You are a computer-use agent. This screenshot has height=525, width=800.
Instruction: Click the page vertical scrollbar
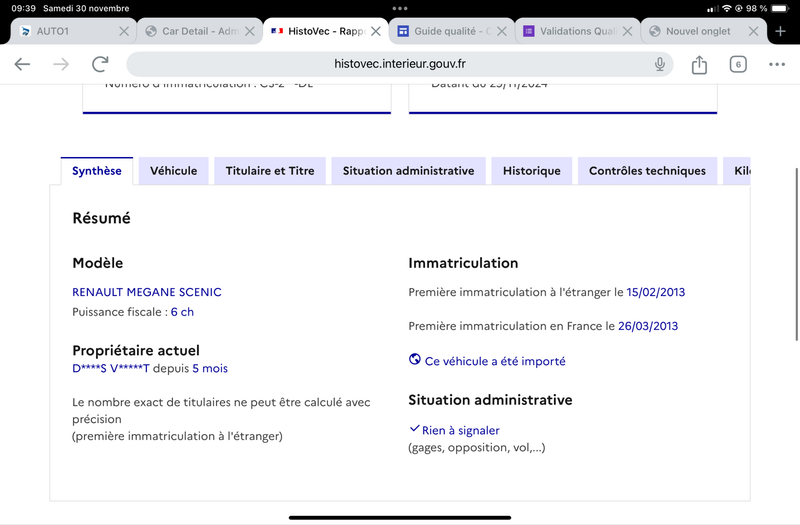pos(796,254)
